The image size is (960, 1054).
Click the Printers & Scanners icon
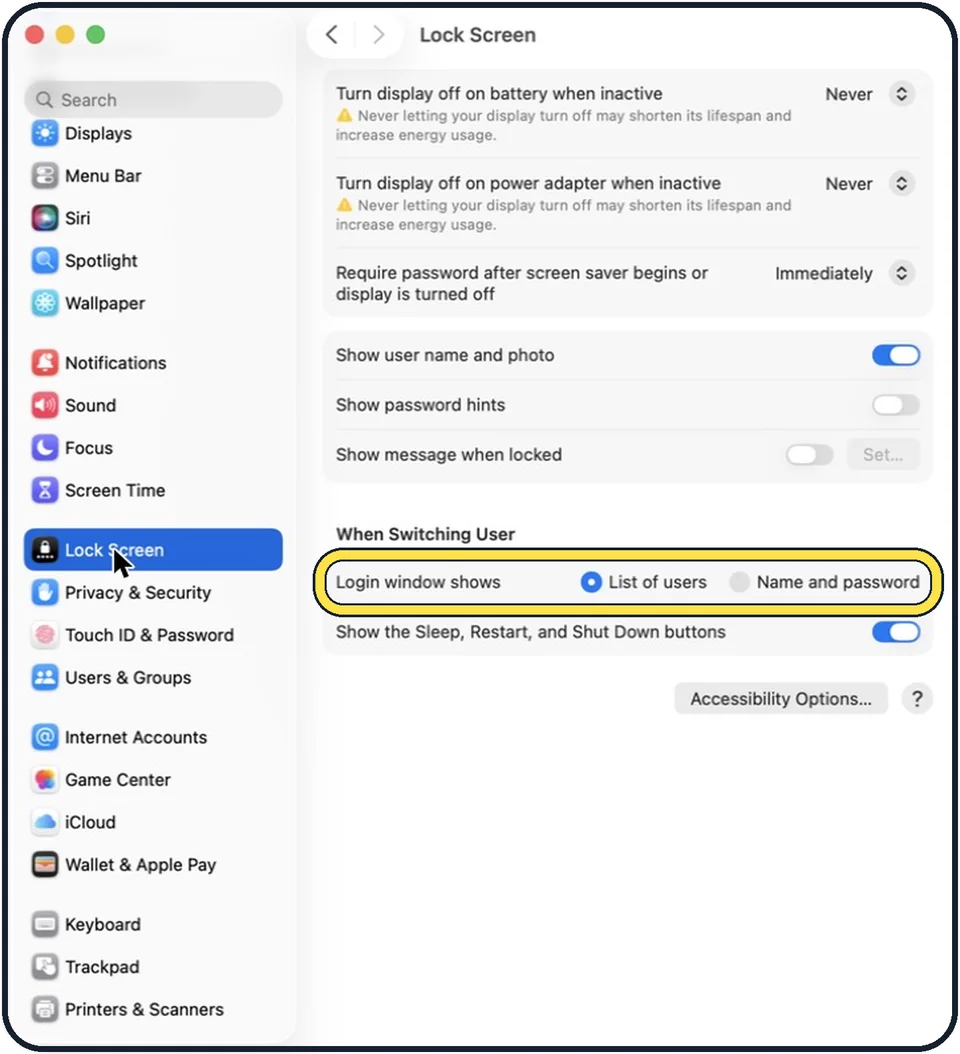pyautogui.click(x=45, y=1010)
